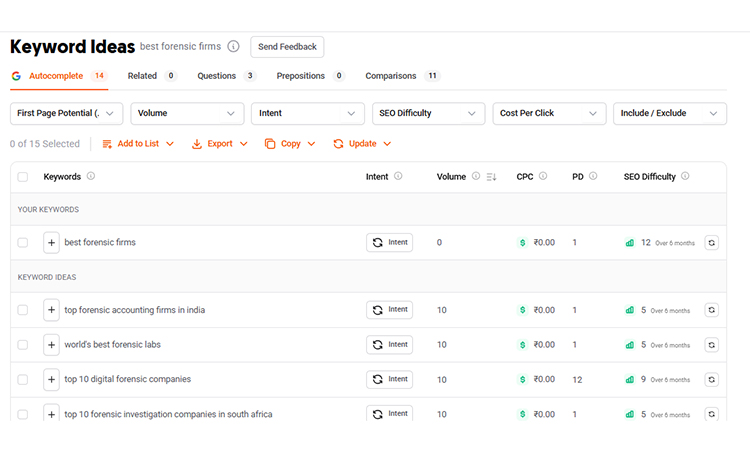Switch to the Comparisons tab
The height and width of the screenshot is (450, 750).
pyautogui.click(x=402, y=76)
